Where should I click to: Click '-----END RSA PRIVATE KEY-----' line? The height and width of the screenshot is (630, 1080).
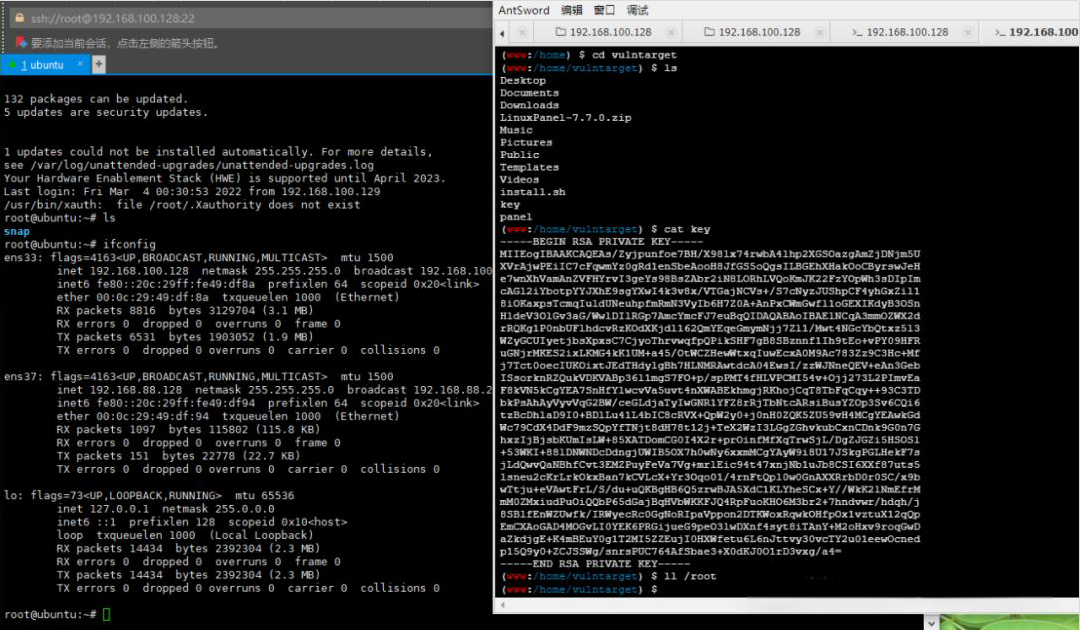[x=594, y=564]
